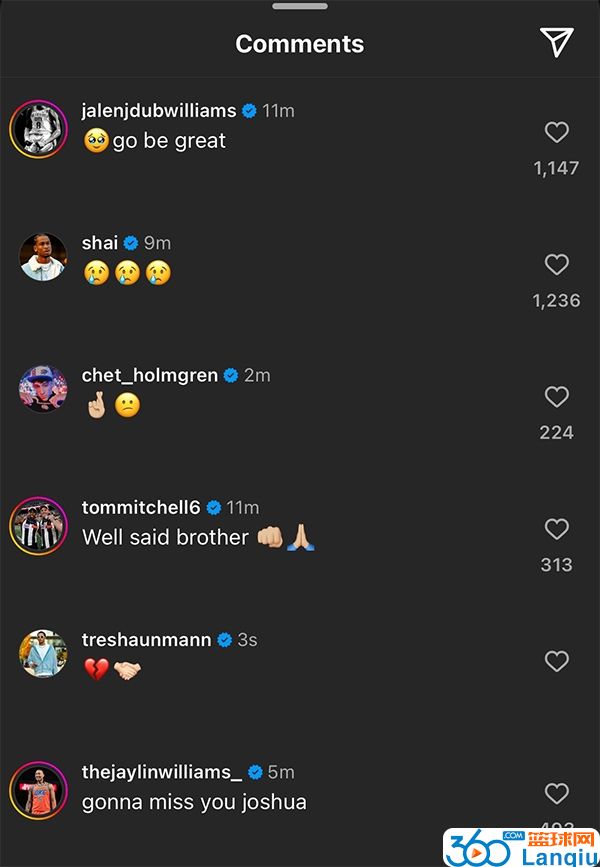
Task: Like chet_holmgren's comment
Action: pyautogui.click(x=556, y=396)
